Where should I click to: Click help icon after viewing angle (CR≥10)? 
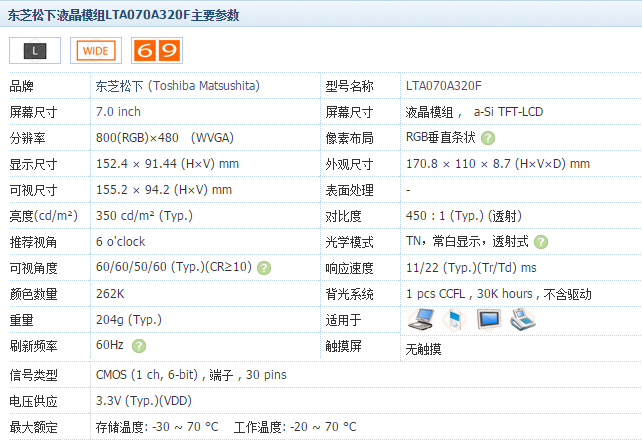pyautogui.click(x=264, y=268)
